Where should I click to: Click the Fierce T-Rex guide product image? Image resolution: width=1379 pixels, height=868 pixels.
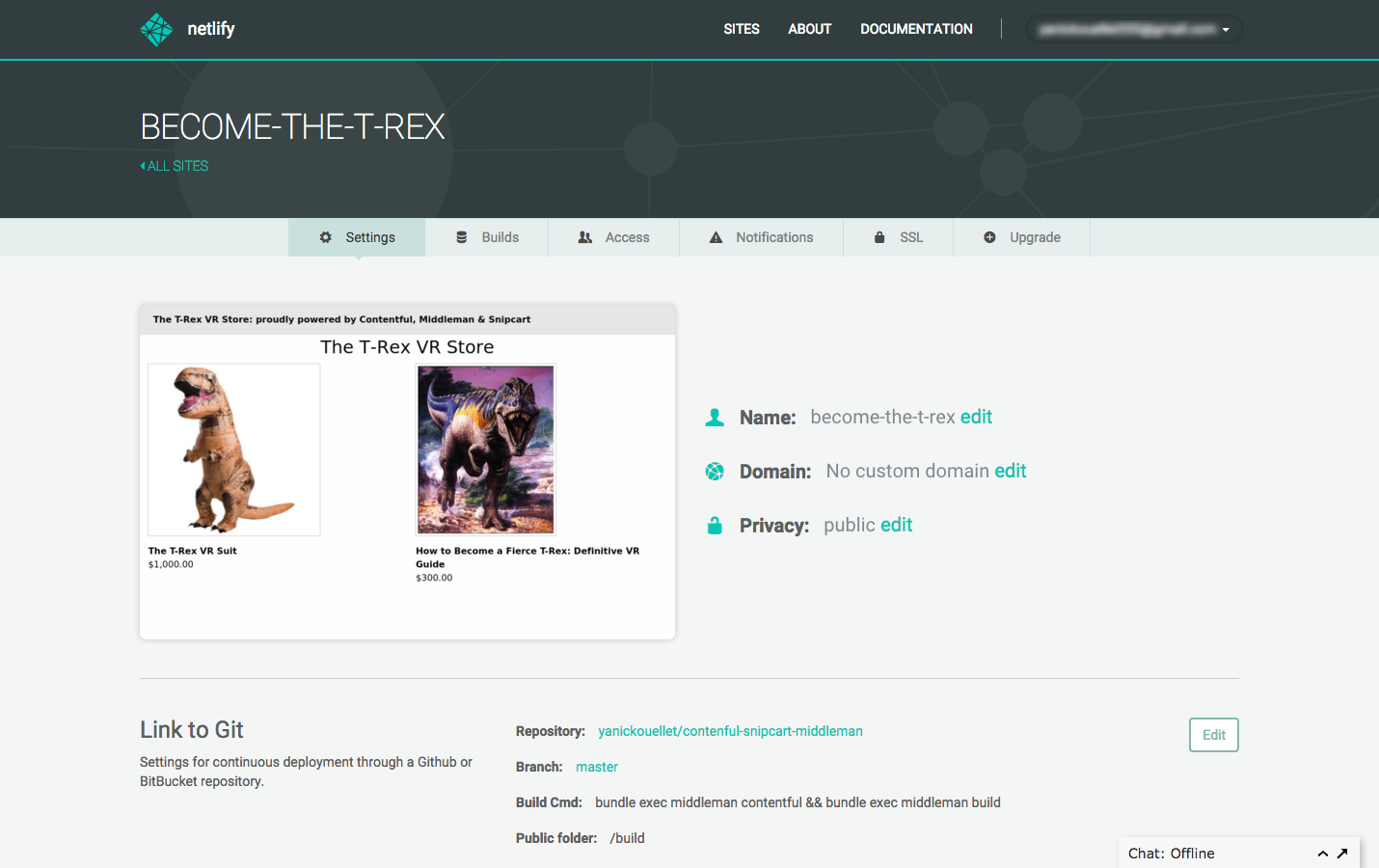point(486,449)
